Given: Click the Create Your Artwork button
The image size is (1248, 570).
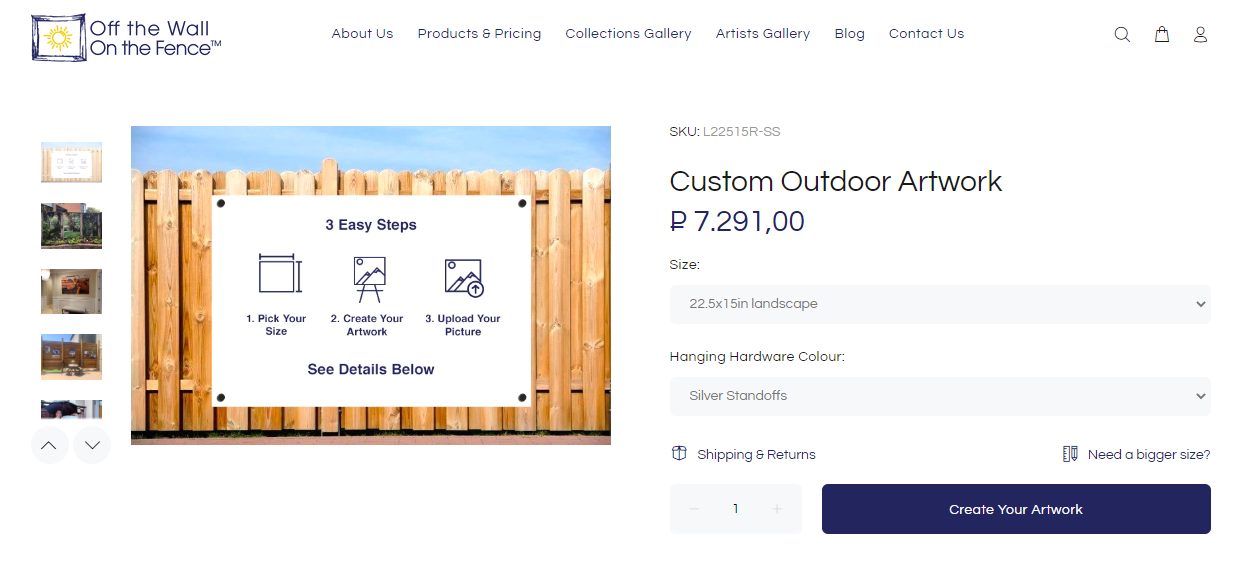Looking at the screenshot, I should click(x=1016, y=509).
